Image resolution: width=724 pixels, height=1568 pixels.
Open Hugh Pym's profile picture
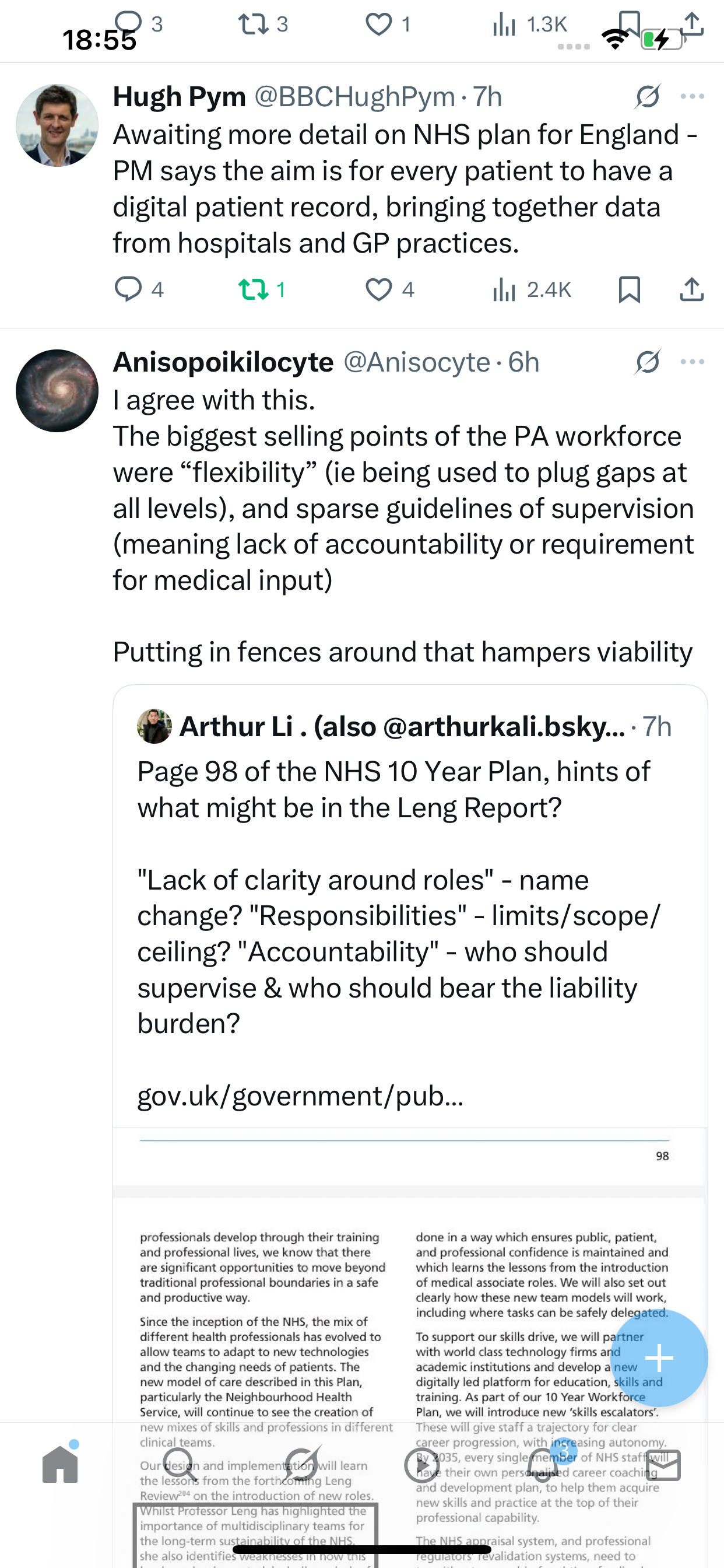57,125
